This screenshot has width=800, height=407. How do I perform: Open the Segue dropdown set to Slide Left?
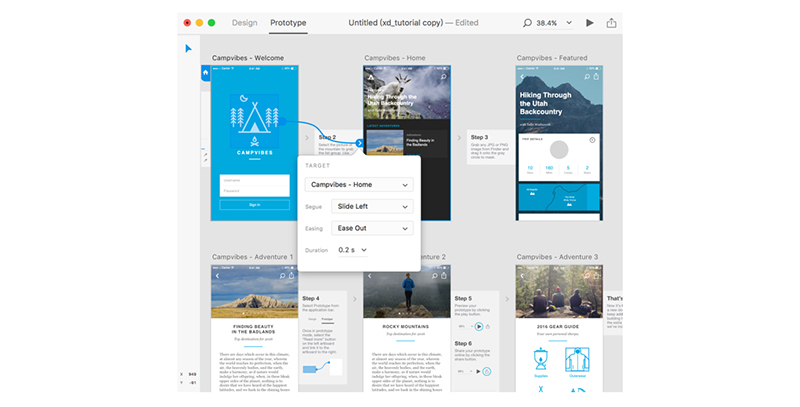point(372,206)
